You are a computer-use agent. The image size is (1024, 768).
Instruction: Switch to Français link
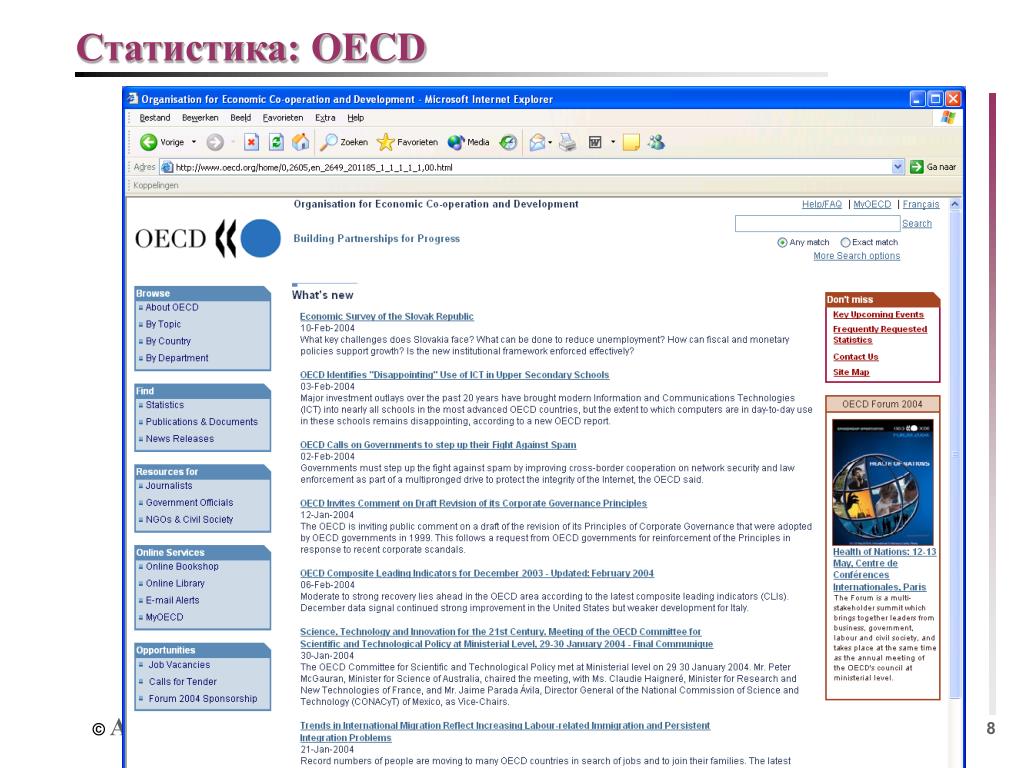pyautogui.click(x=921, y=204)
